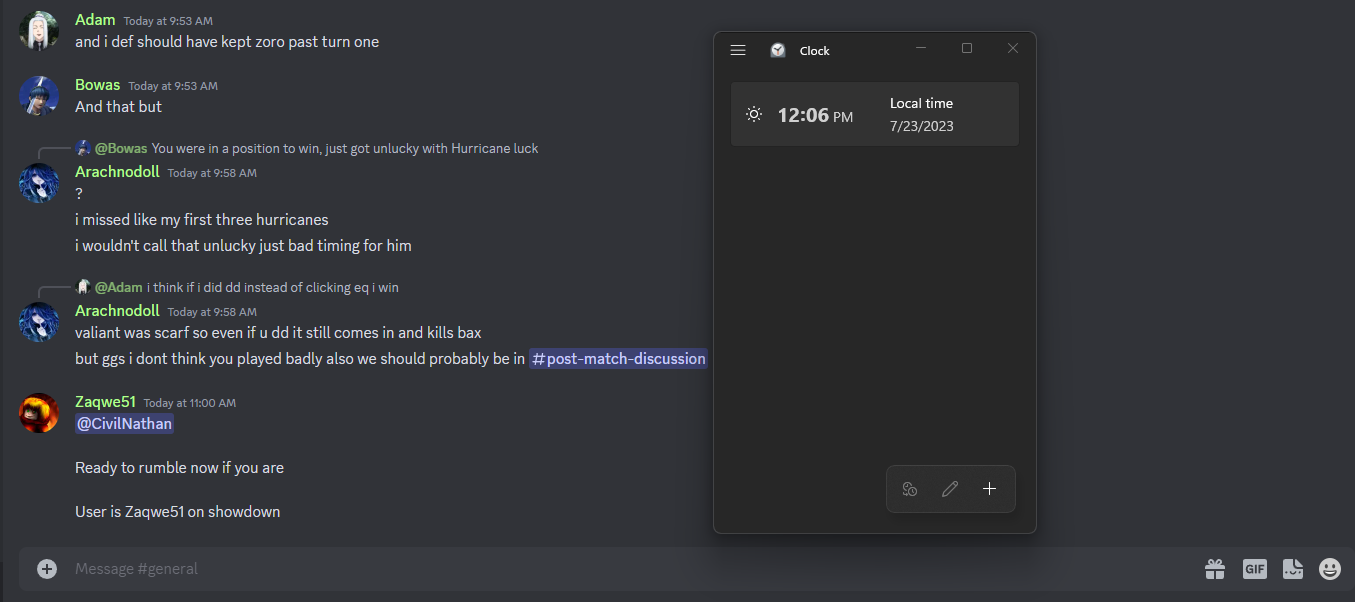This screenshot has width=1355, height=602.
Task: Open the Clock app navigation menu
Action: (x=738, y=50)
